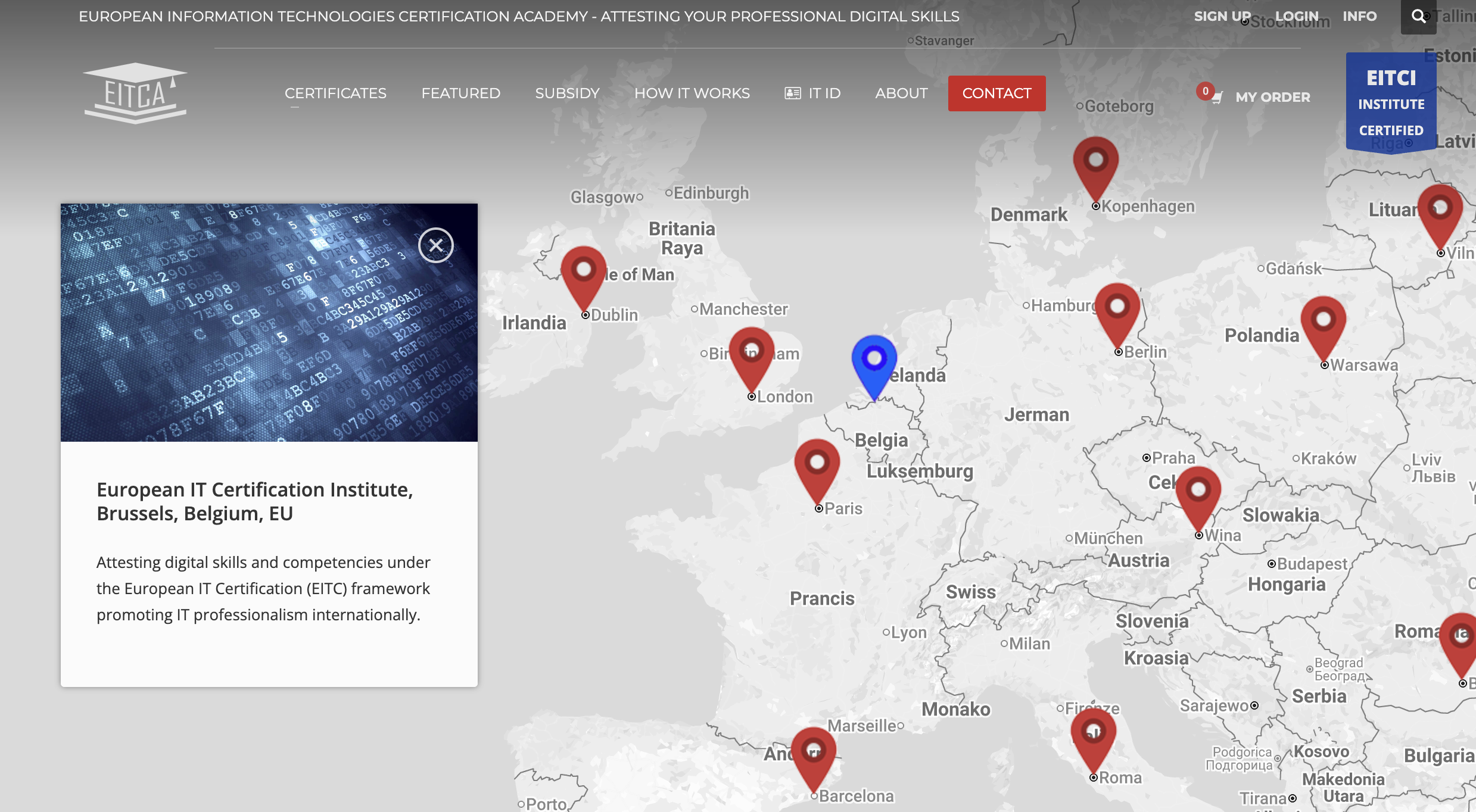The height and width of the screenshot is (812, 1476).
Task: Click the red CONTACT button
Action: click(x=997, y=93)
